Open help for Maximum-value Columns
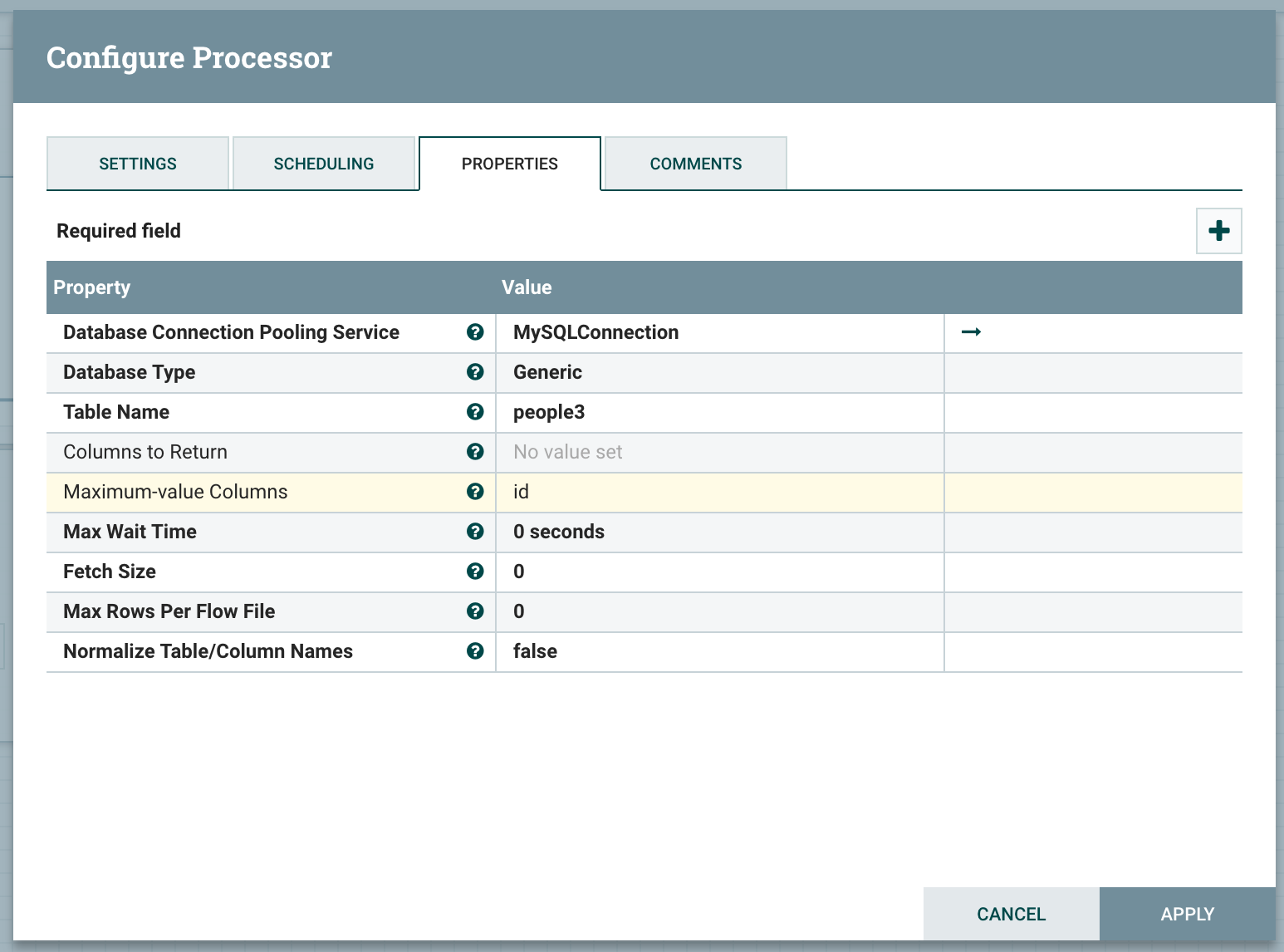This screenshot has height=952, width=1284. click(x=475, y=492)
